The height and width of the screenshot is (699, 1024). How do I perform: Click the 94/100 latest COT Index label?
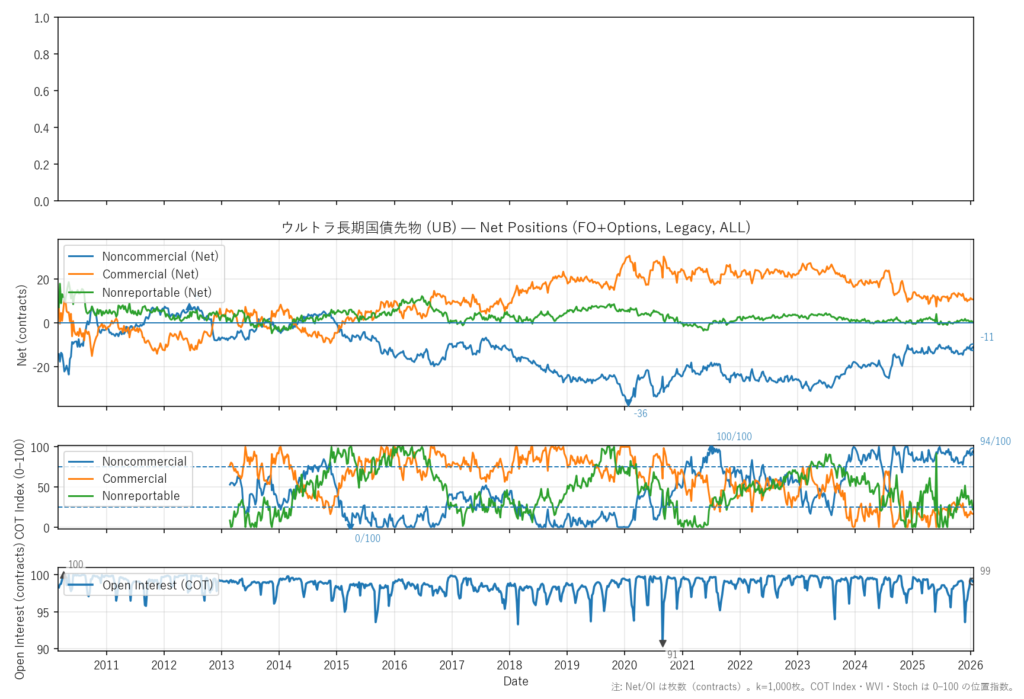[995, 442]
